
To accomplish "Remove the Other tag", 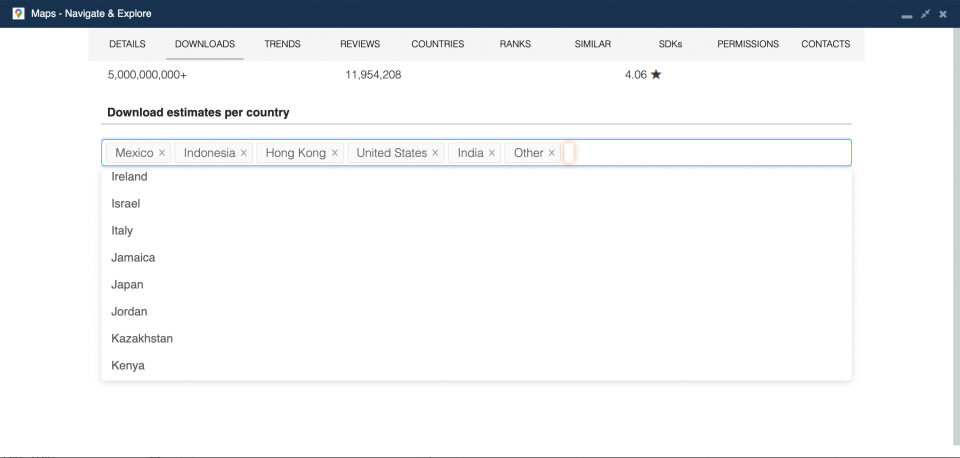I will click(552, 153).
